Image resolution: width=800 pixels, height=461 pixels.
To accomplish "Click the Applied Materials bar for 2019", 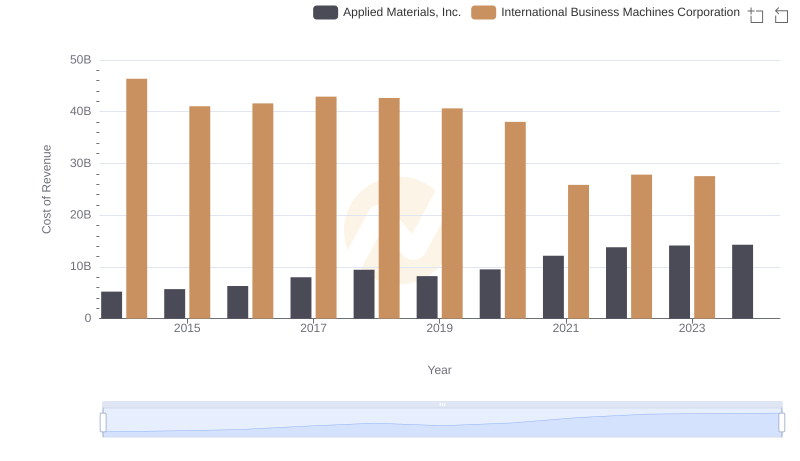I will click(427, 297).
